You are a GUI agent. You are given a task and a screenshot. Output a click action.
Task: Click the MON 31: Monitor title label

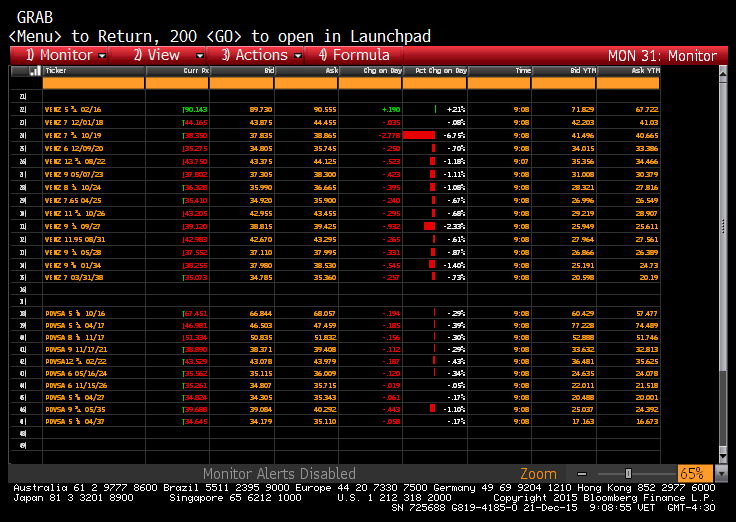[662, 56]
